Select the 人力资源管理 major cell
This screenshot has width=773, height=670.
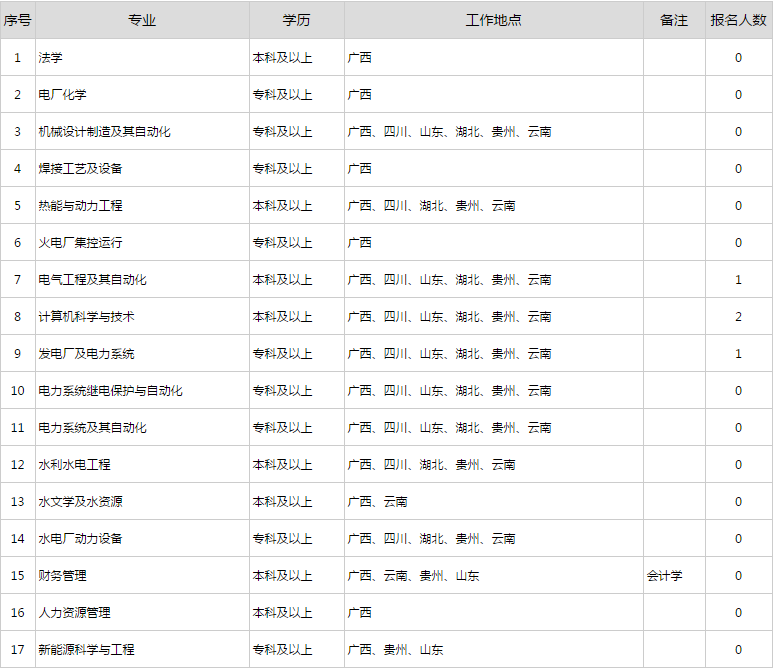74,613
